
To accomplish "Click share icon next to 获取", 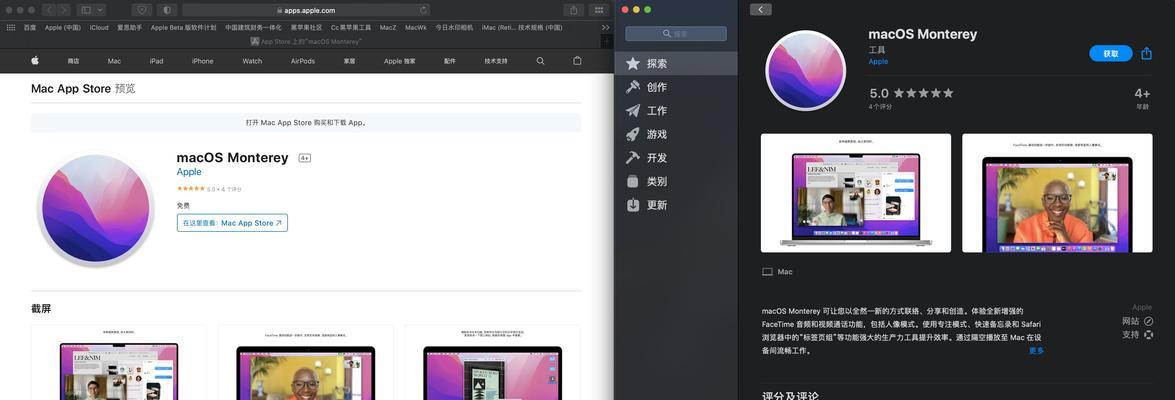I will coord(1147,53).
